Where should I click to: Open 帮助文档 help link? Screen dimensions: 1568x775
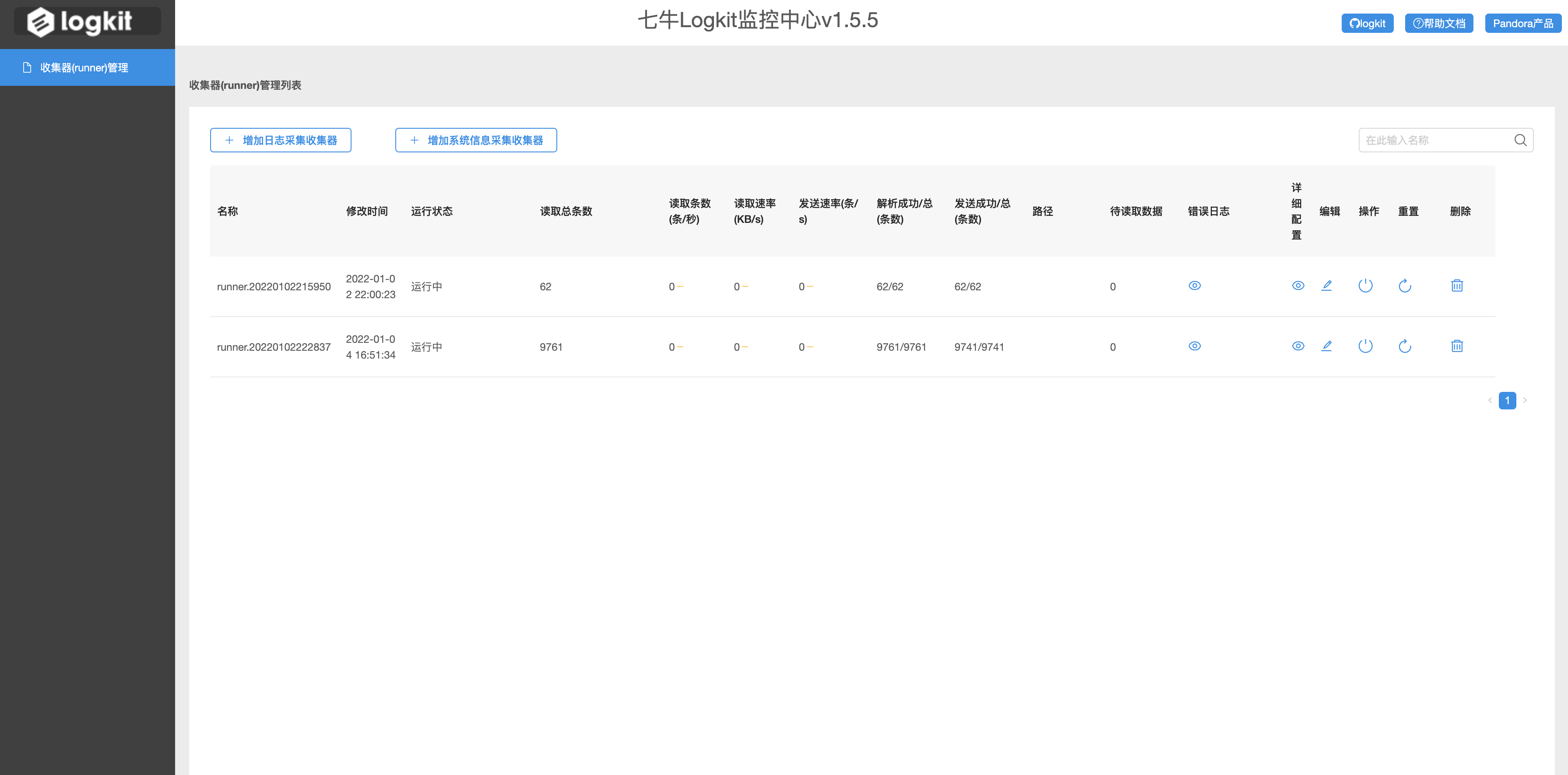(x=1438, y=23)
